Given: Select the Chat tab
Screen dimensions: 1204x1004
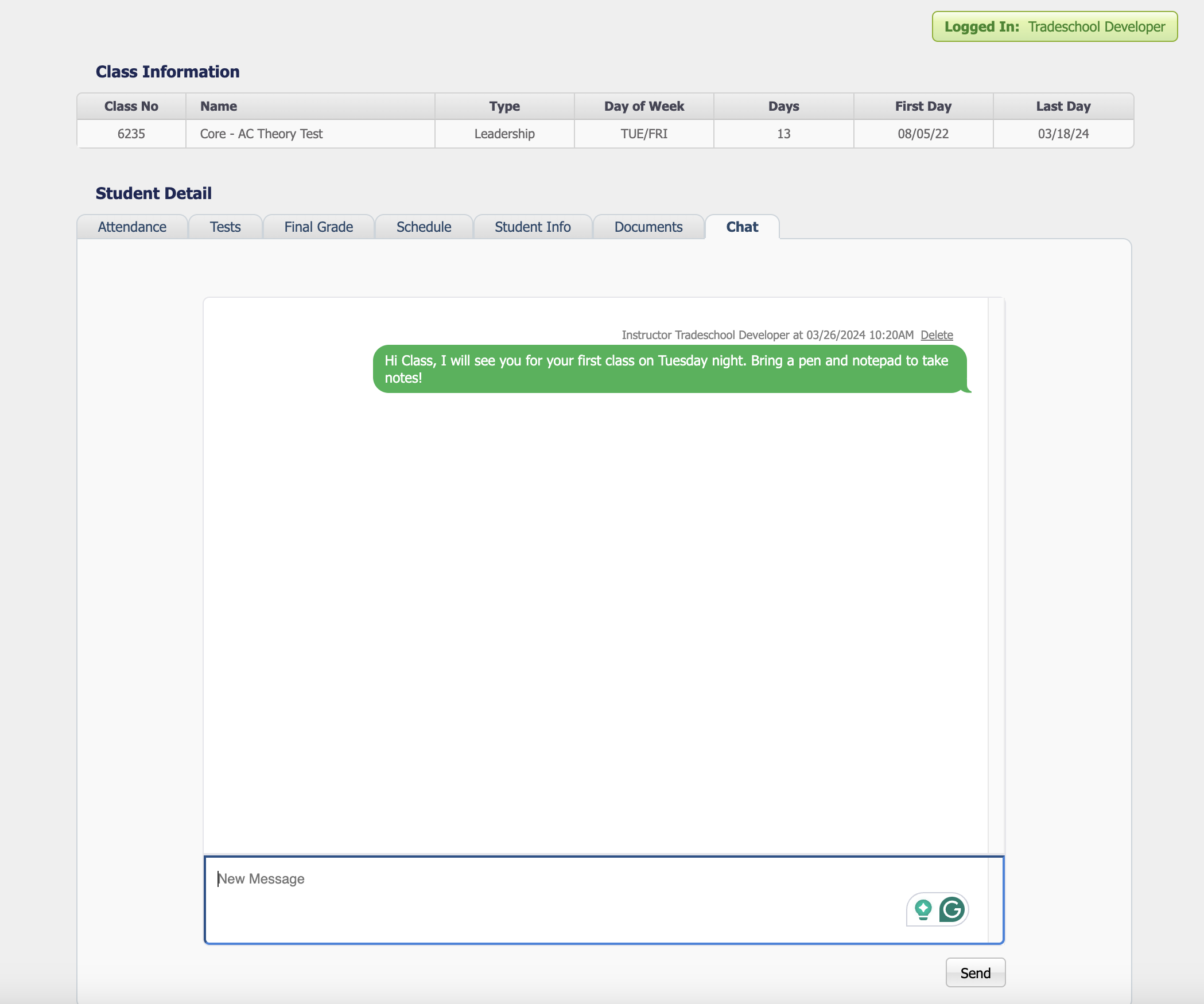Looking at the screenshot, I should pyautogui.click(x=742, y=227).
